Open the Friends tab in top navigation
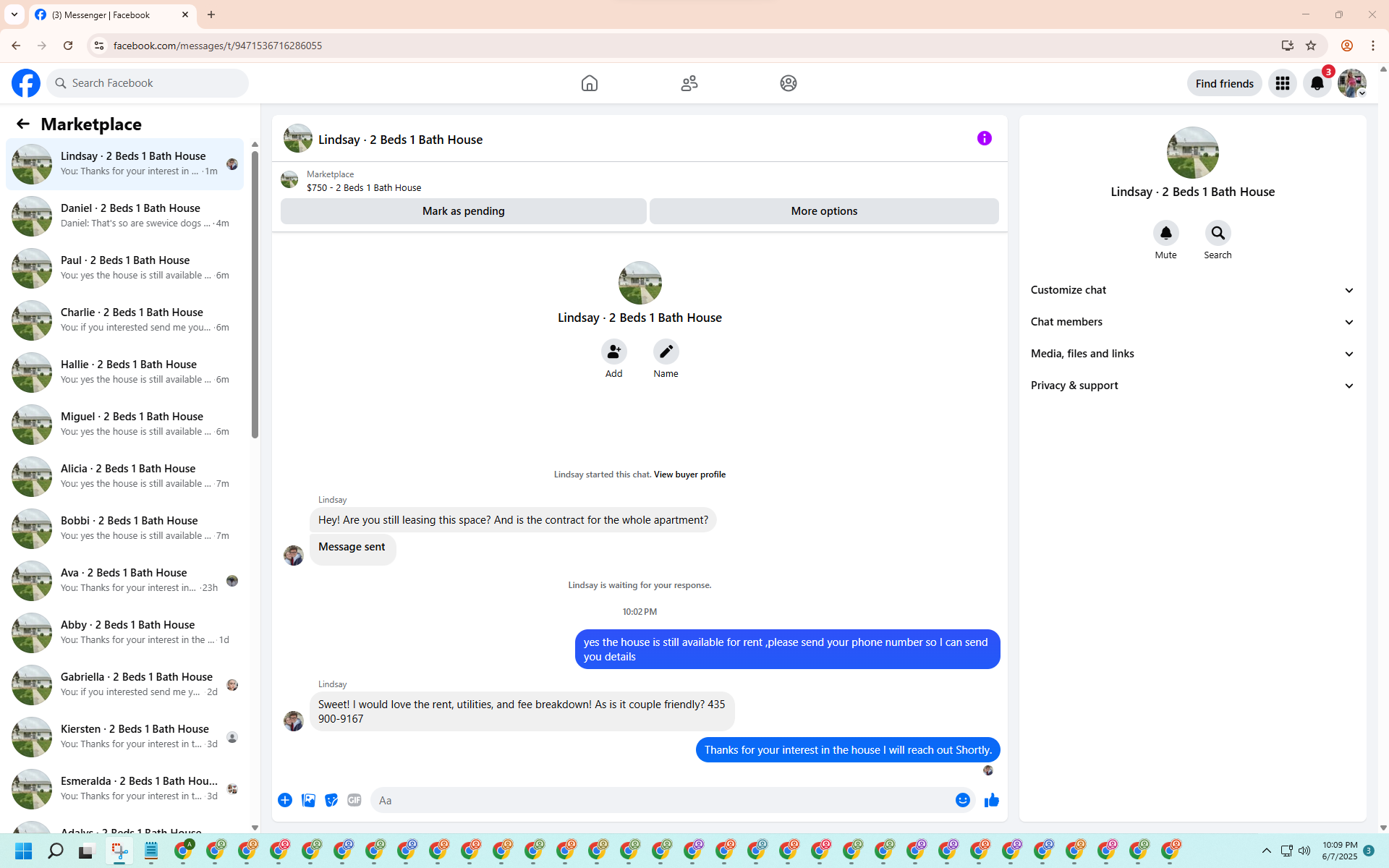1389x868 pixels. [x=689, y=83]
